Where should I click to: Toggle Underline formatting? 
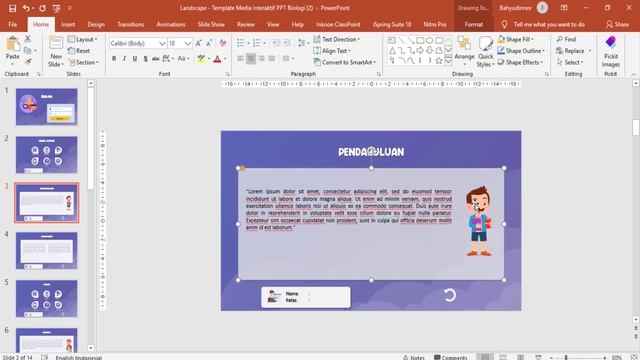[x=135, y=59]
